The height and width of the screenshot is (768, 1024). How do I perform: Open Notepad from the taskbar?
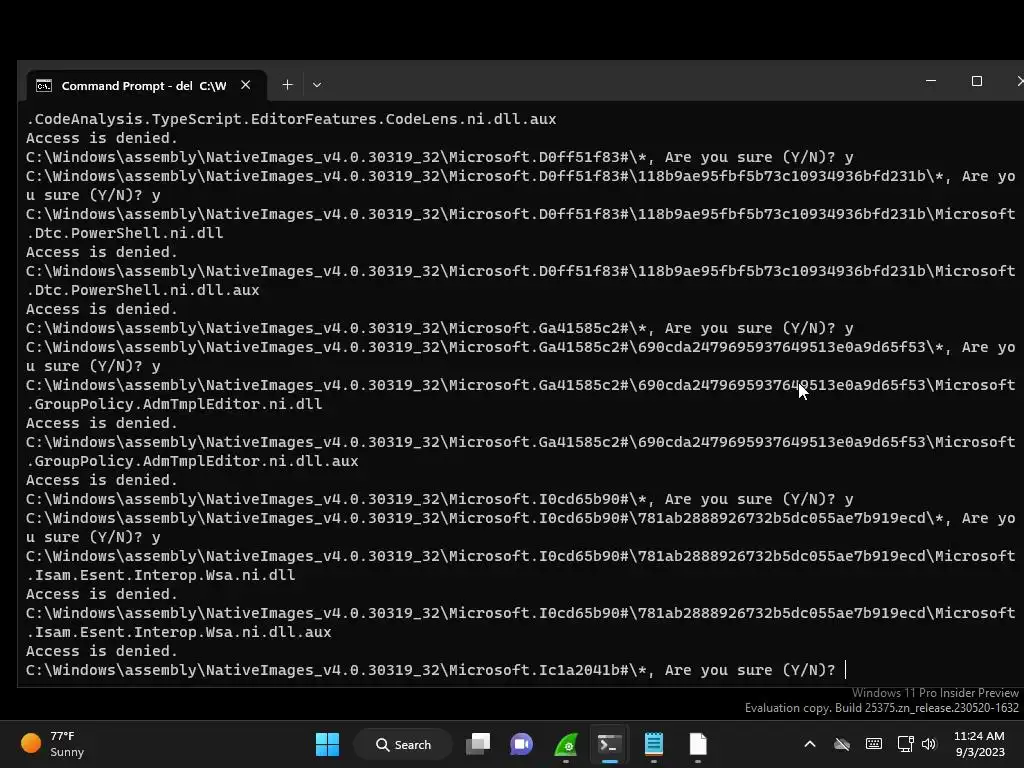coord(654,744)
